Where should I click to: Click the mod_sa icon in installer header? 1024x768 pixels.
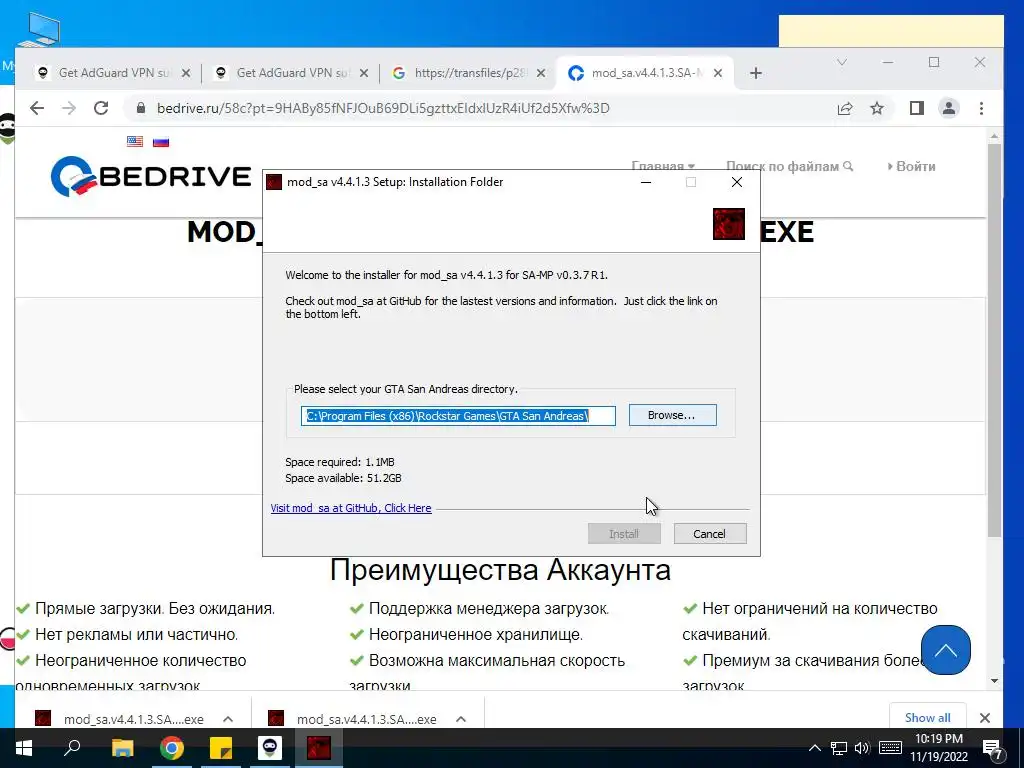coord(728,224)
